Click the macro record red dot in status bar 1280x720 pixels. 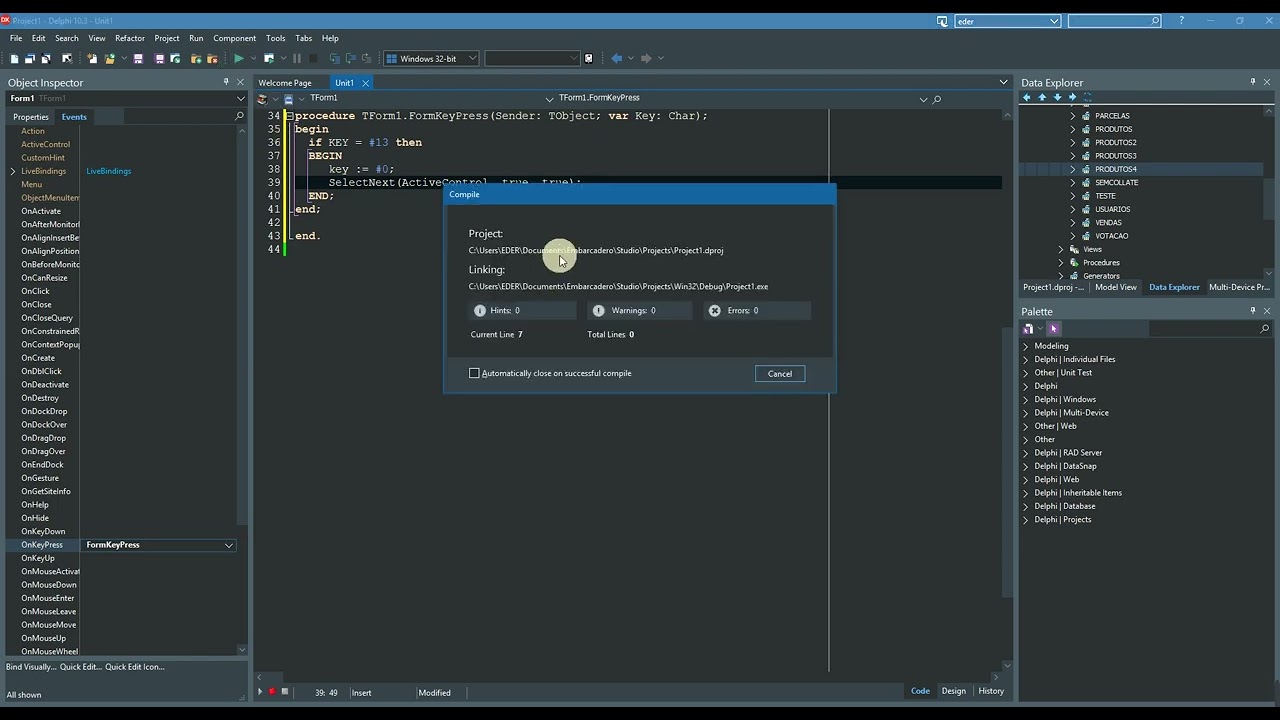coord(272,692)
